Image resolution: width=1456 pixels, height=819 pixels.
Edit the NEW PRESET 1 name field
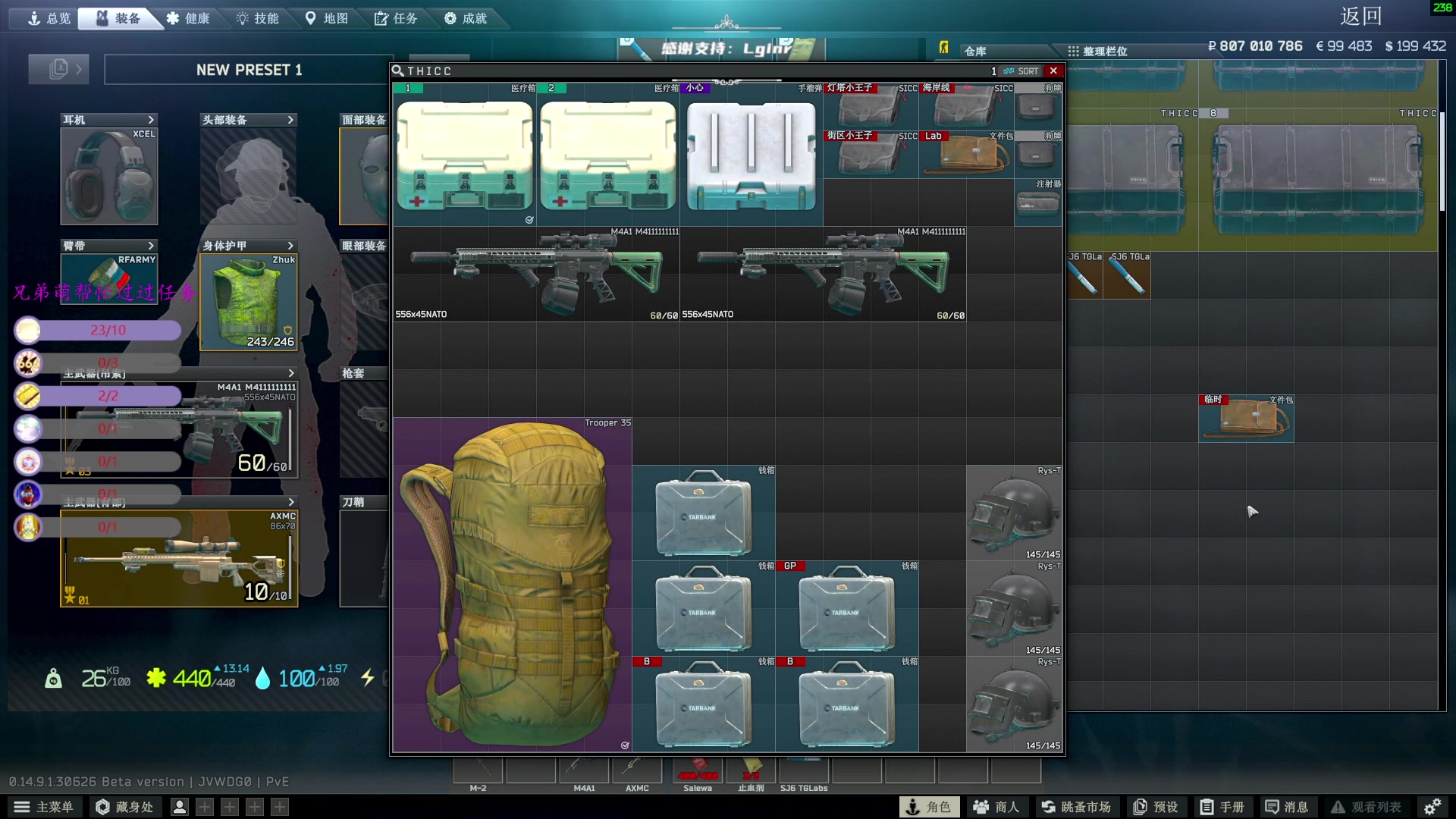pyautogui.click(x=249, y=70)
